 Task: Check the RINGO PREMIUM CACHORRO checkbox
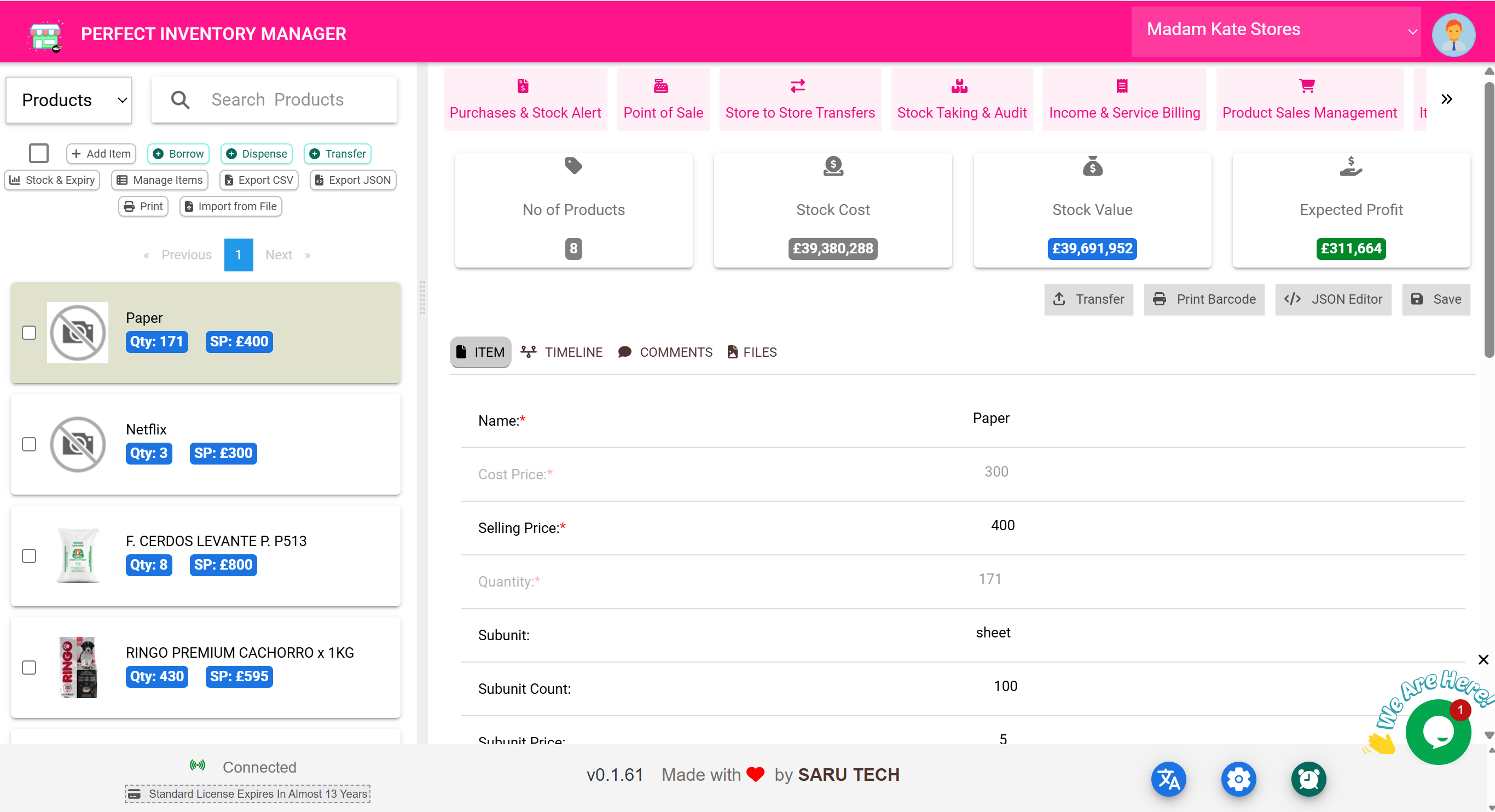click(x=29, y=668)
